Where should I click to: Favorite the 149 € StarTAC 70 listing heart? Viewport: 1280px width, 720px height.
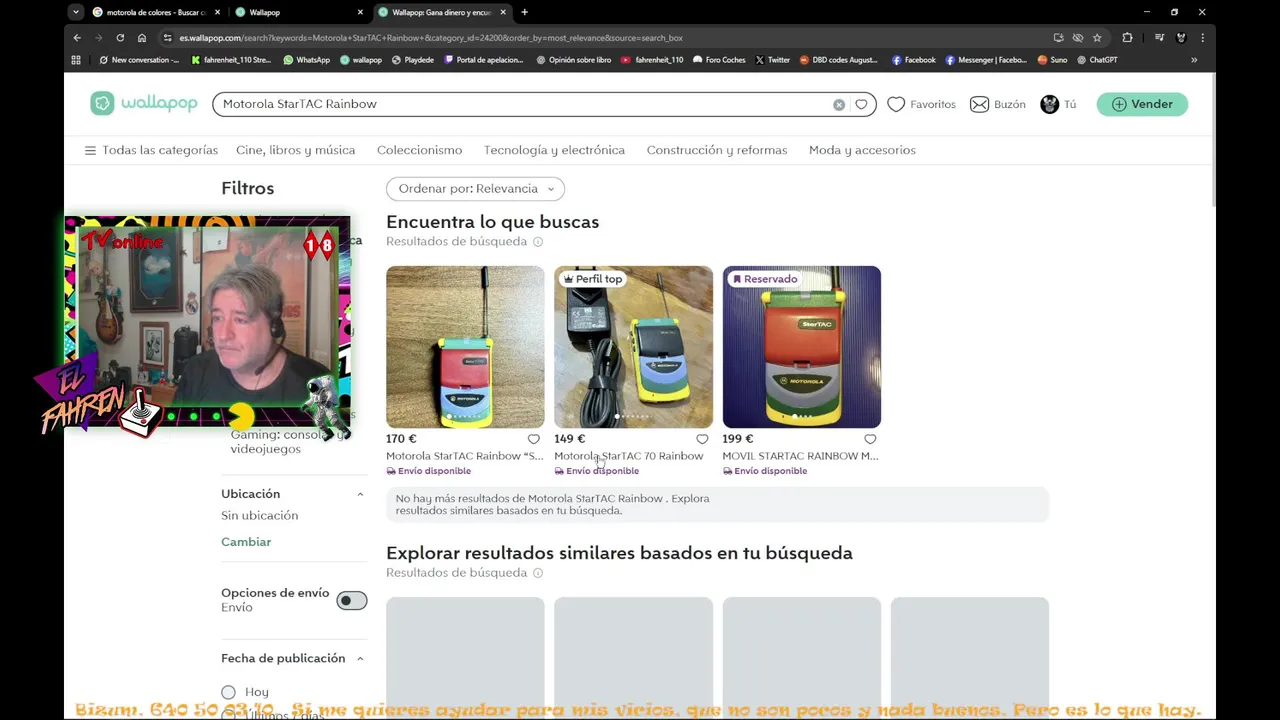point(702,439)
